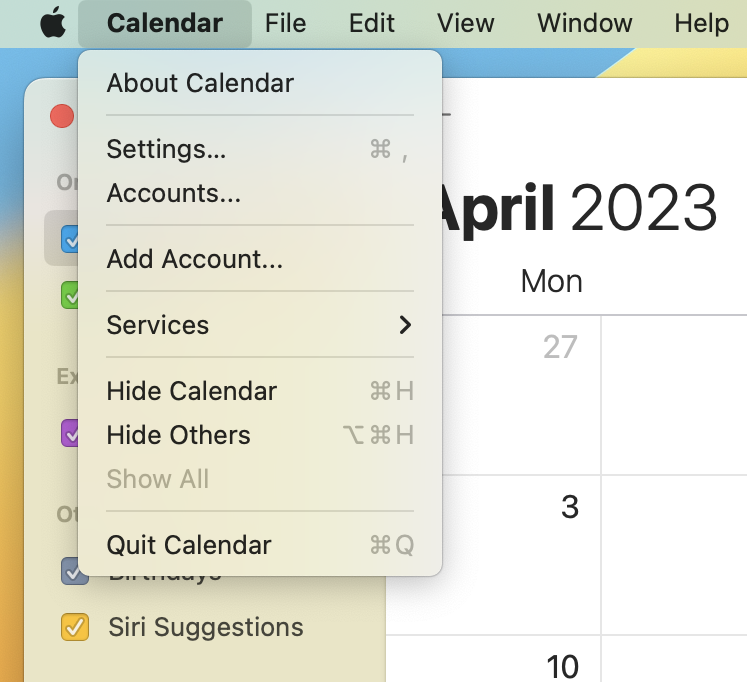
Task: Open the View menu
Action: click(466, 23)
